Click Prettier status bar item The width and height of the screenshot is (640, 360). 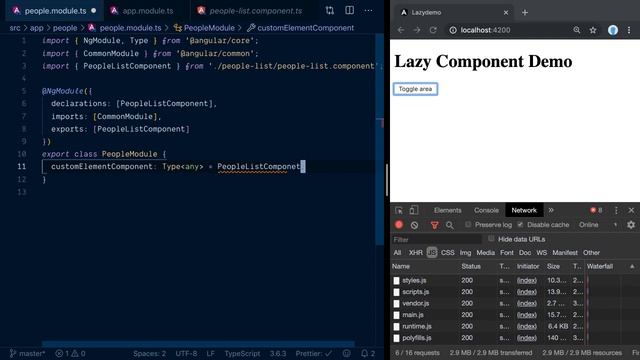tap(313, 353)
